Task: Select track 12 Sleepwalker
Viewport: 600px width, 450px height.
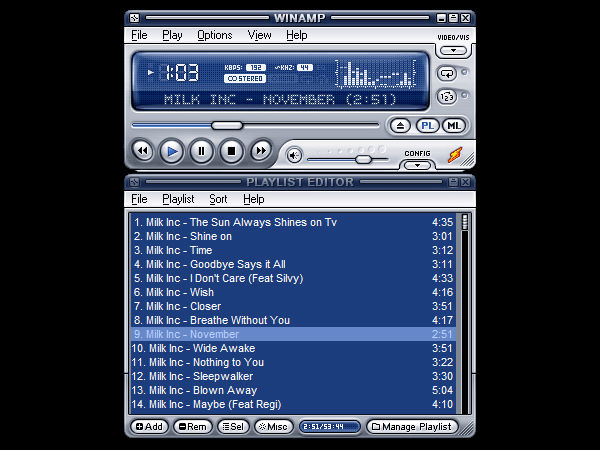Action: (x=293, y=376)
